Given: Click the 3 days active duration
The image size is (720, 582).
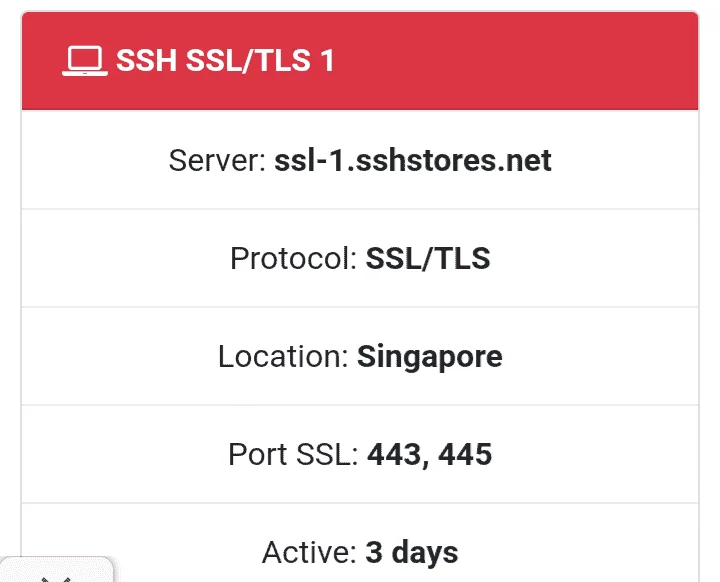Looking at the screenshot, I should point(412,553).
